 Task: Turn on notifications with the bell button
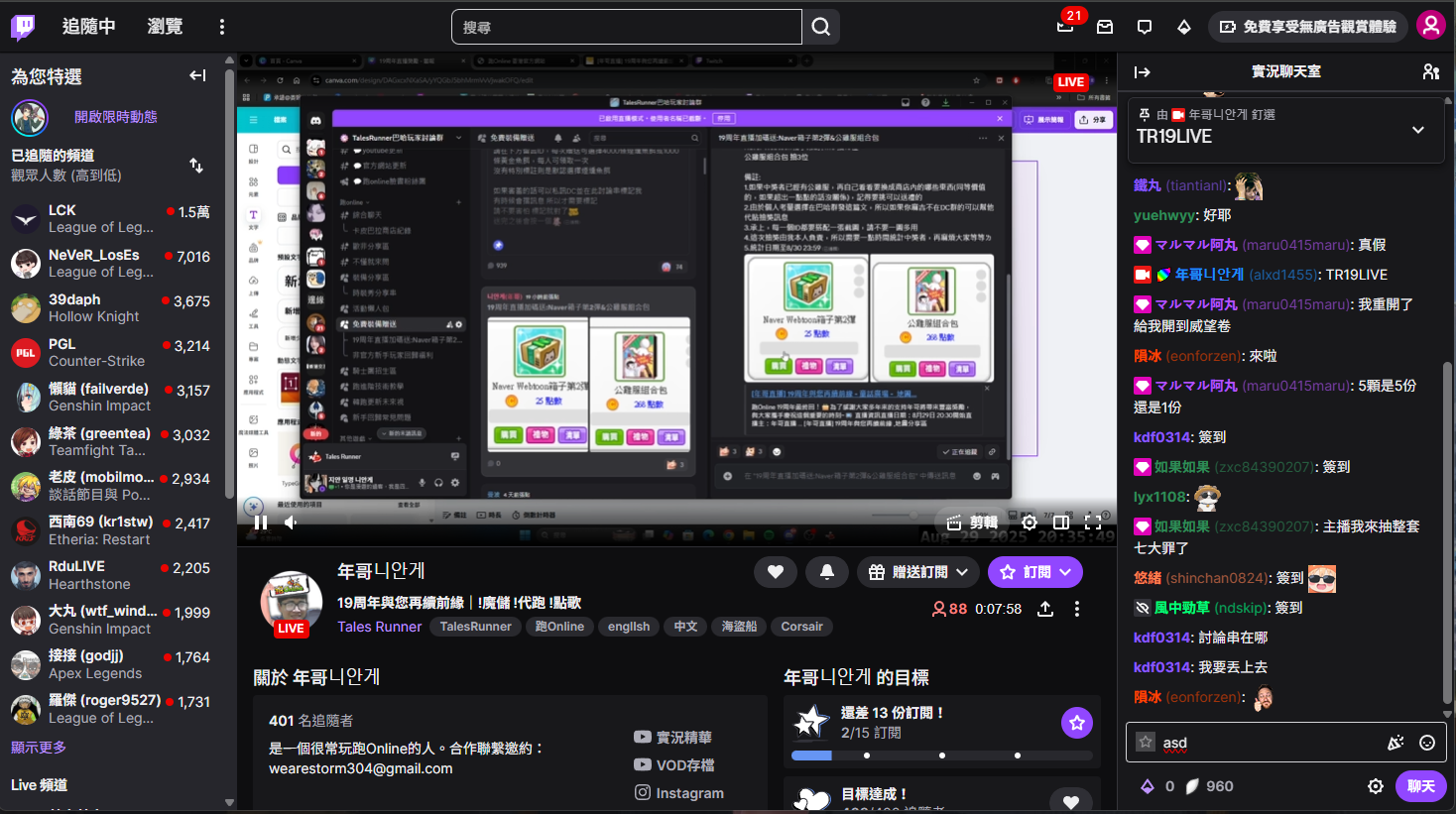(x=826, y=572)
